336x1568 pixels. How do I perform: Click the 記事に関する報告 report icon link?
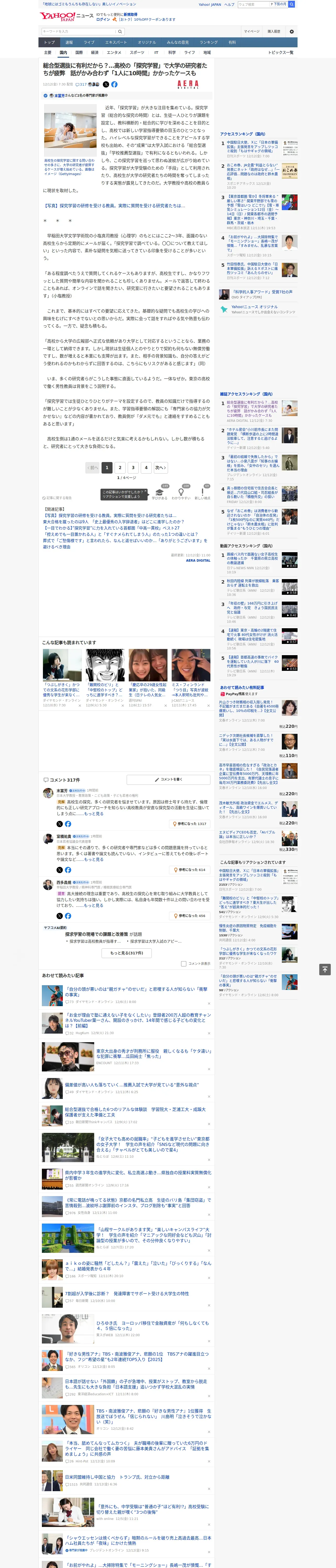[57, 497]
